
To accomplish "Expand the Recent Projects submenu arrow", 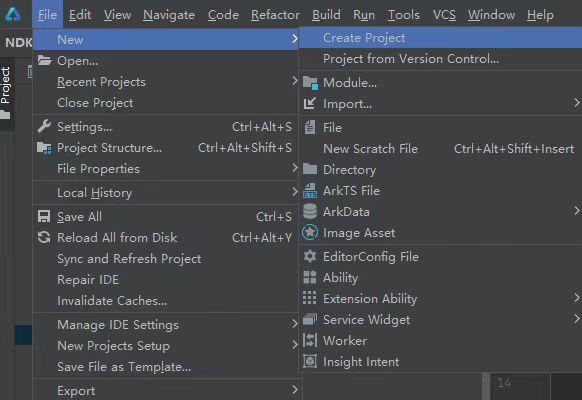I will pos(294,81).
